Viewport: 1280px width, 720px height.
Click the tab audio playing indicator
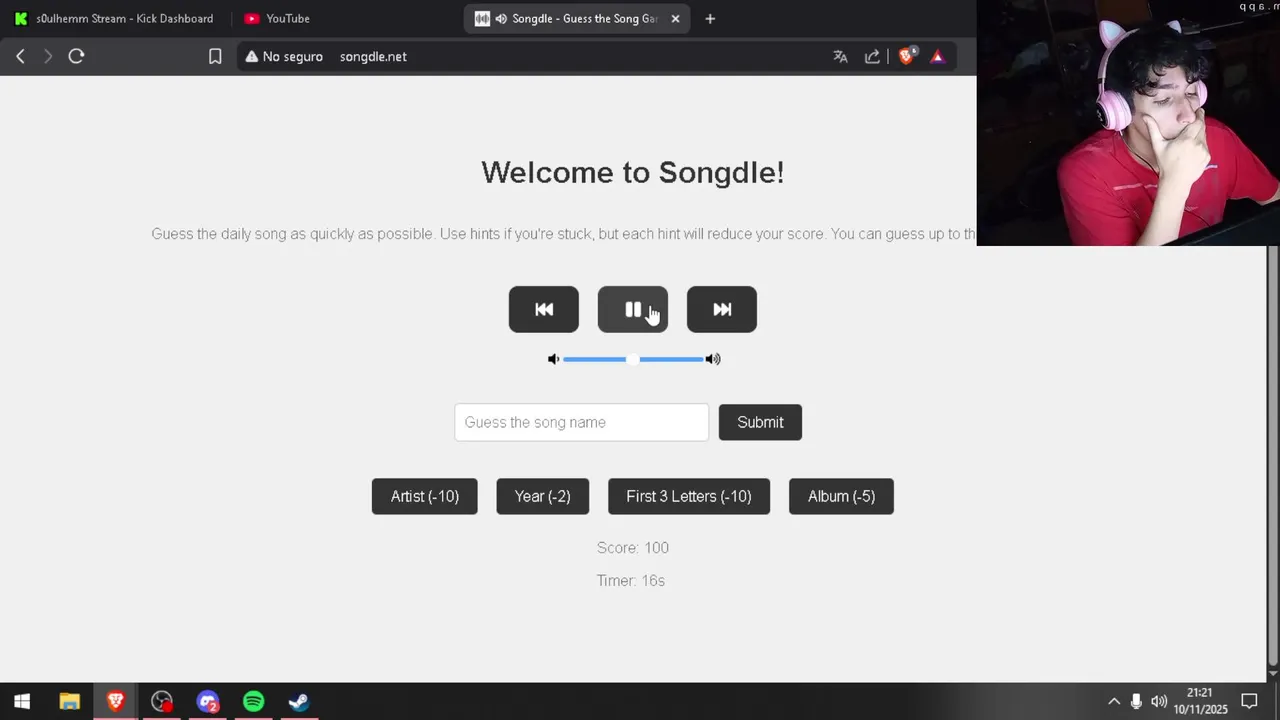pyautogui.click(x=501, y=18)
